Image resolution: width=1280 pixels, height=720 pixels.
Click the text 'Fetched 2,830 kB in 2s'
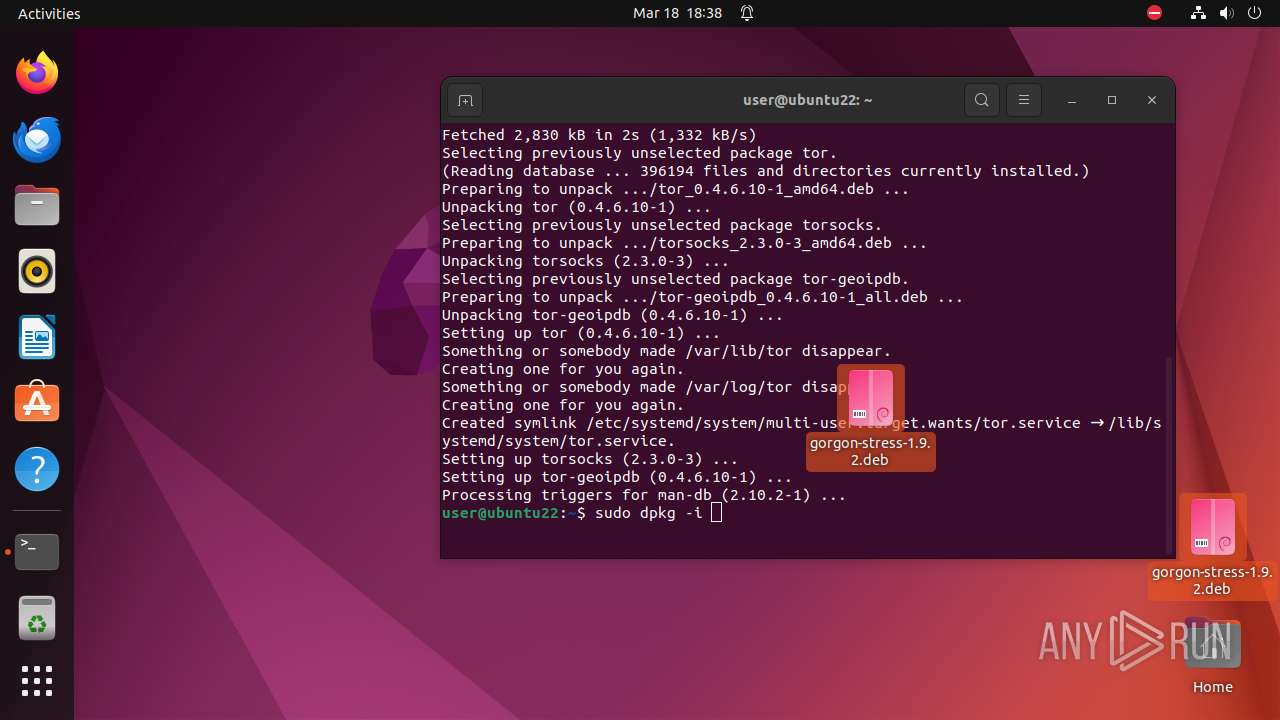[541, 135]
